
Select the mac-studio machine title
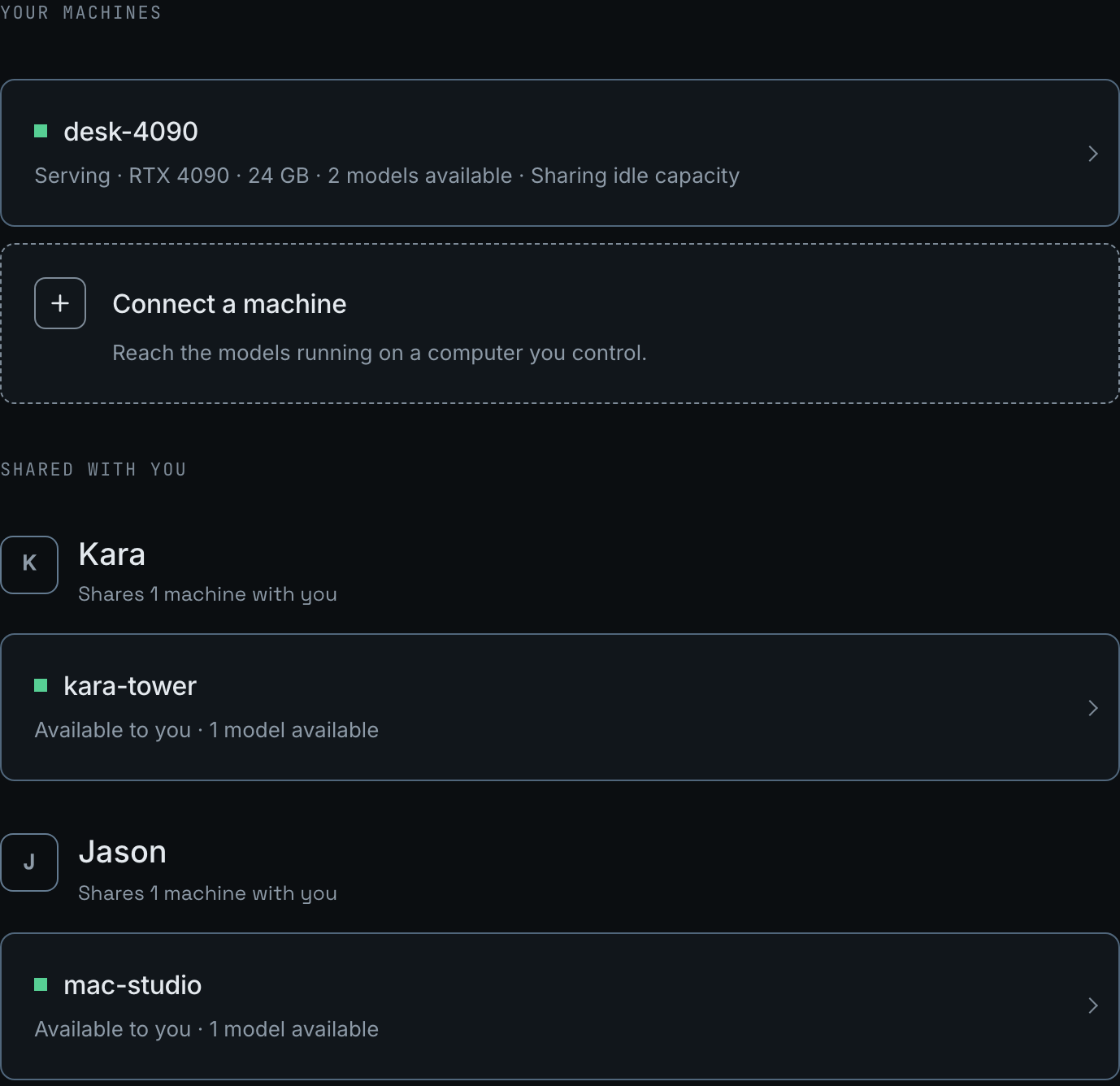tap(132, 985)
